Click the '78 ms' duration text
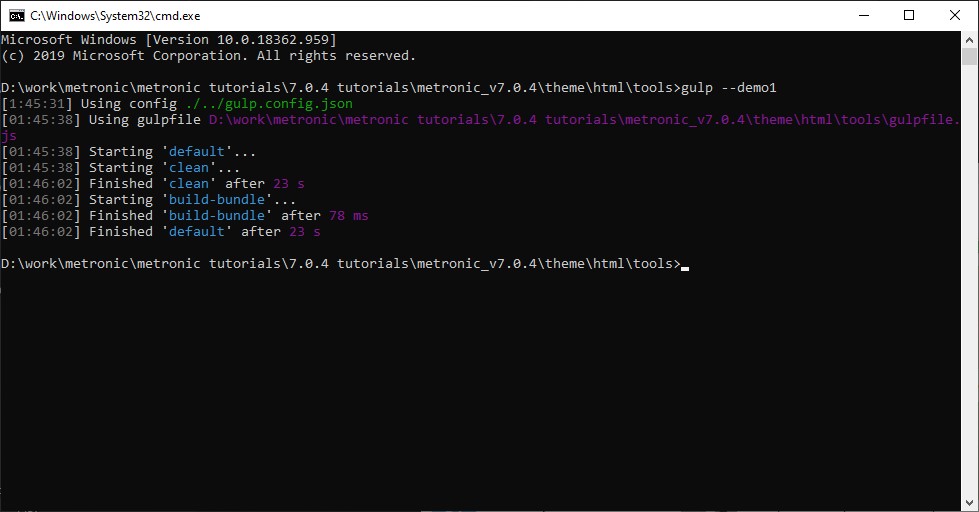This screenshot has height=512, width=979. (x=346, y=216)
